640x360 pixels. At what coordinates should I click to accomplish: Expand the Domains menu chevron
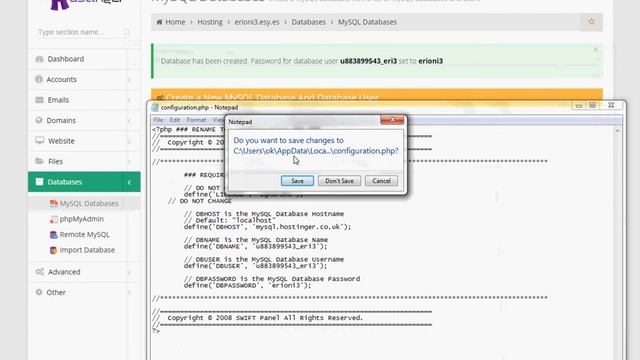click(129, 120)
